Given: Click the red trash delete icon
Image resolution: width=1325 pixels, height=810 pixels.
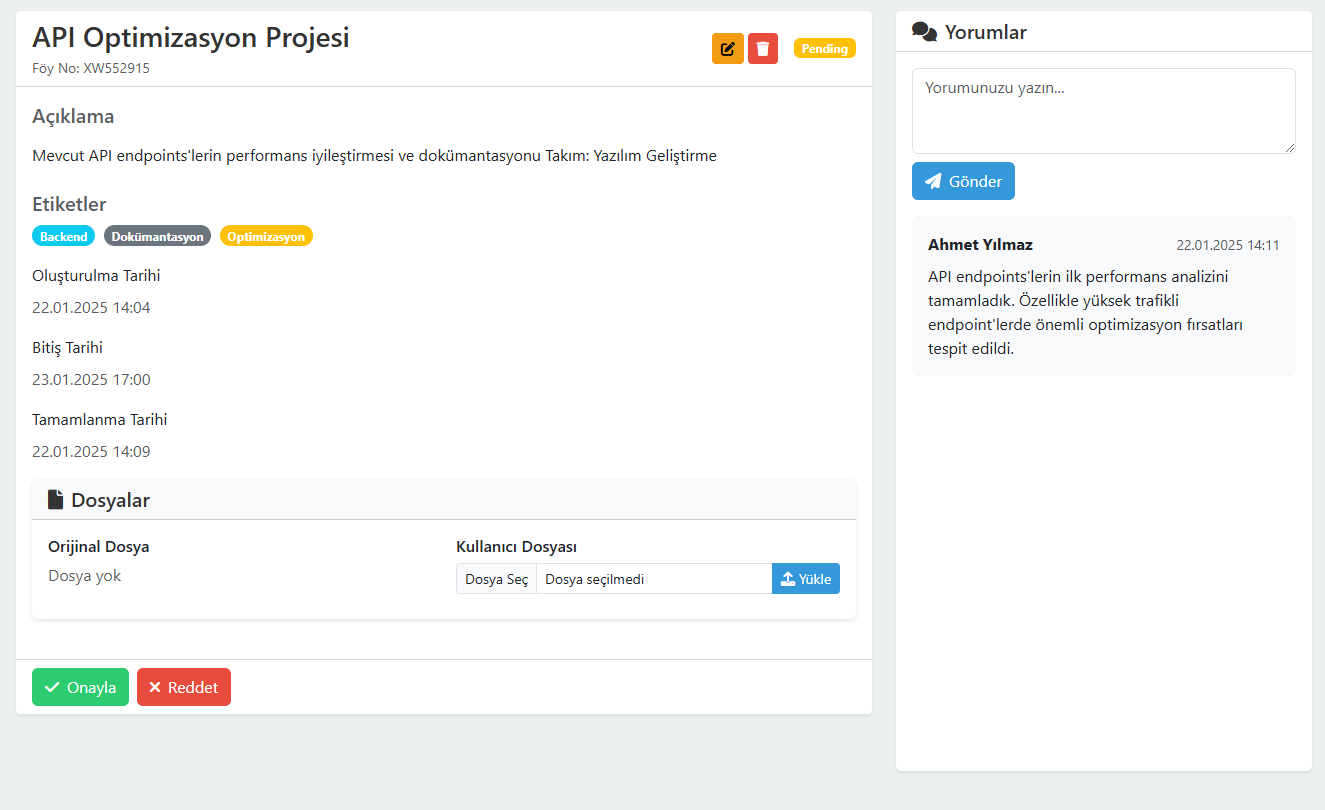Looking at the screenshot, I should click(x=763, y=48).
